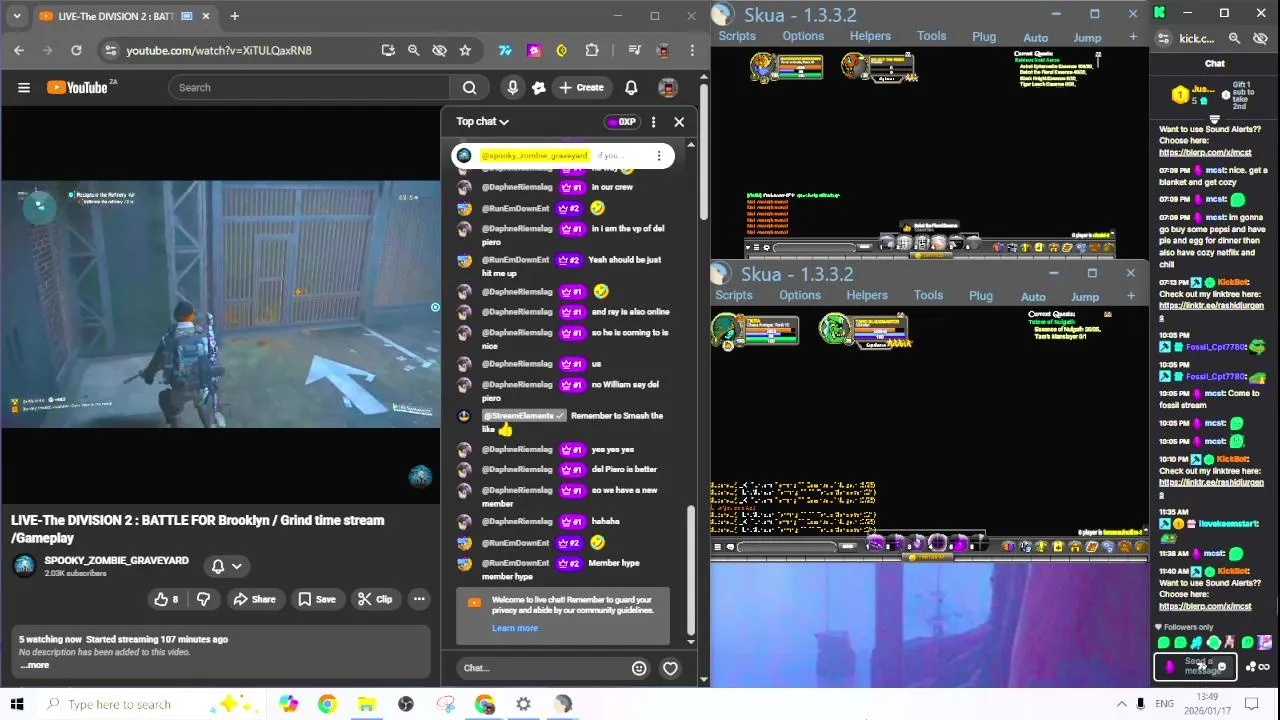The height and width of the screenshot is (720, 1280).
Task: Open Chrome three-dot menu
Action: pyautogui.click(x=692, y=50)
